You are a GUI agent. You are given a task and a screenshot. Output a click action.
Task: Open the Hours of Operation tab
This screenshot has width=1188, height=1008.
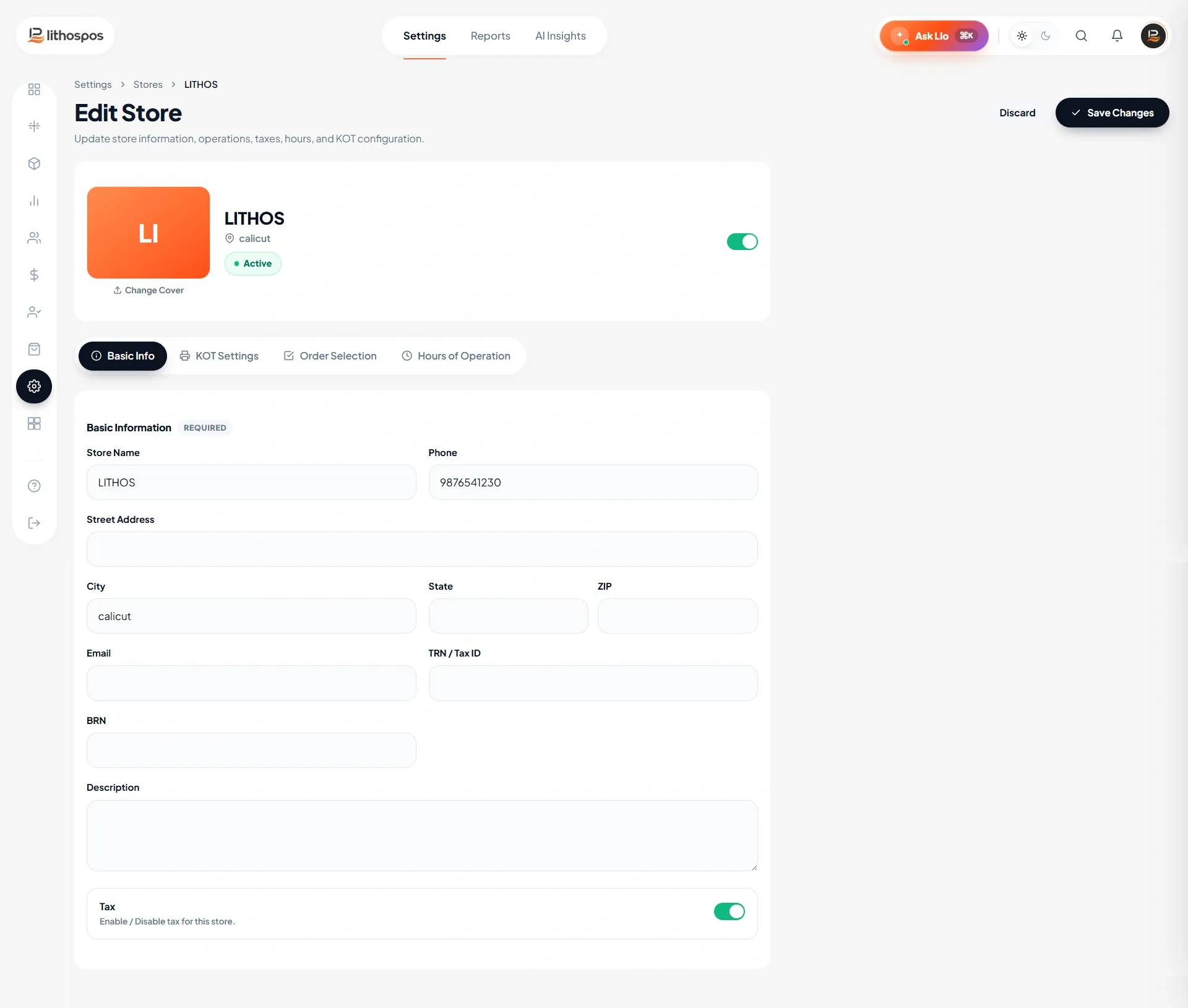[456, 356]
